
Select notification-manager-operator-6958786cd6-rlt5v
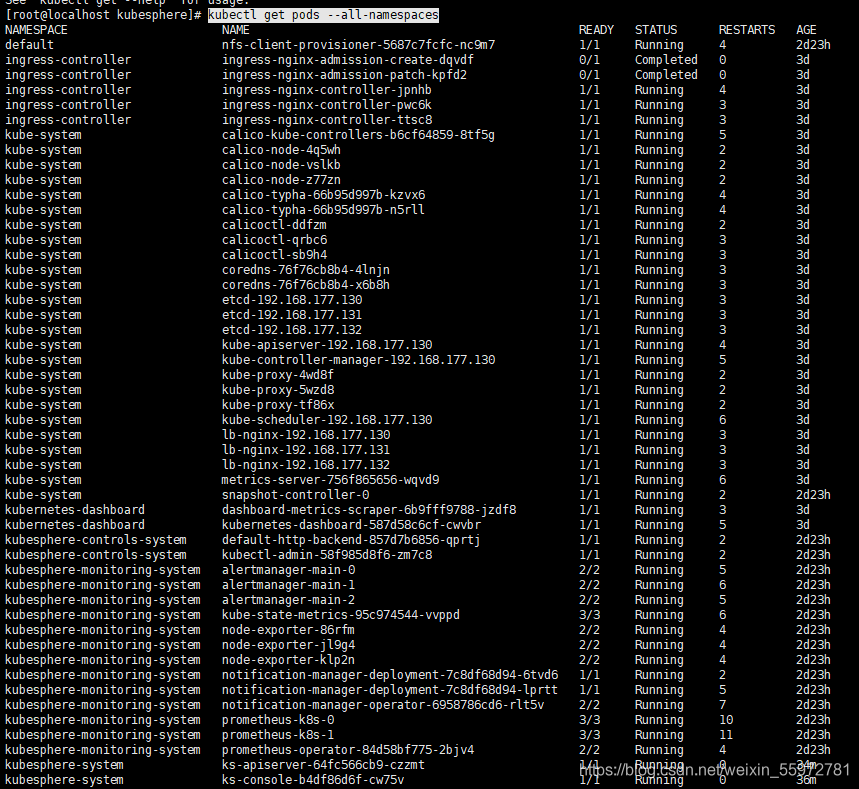pos(383,705)
